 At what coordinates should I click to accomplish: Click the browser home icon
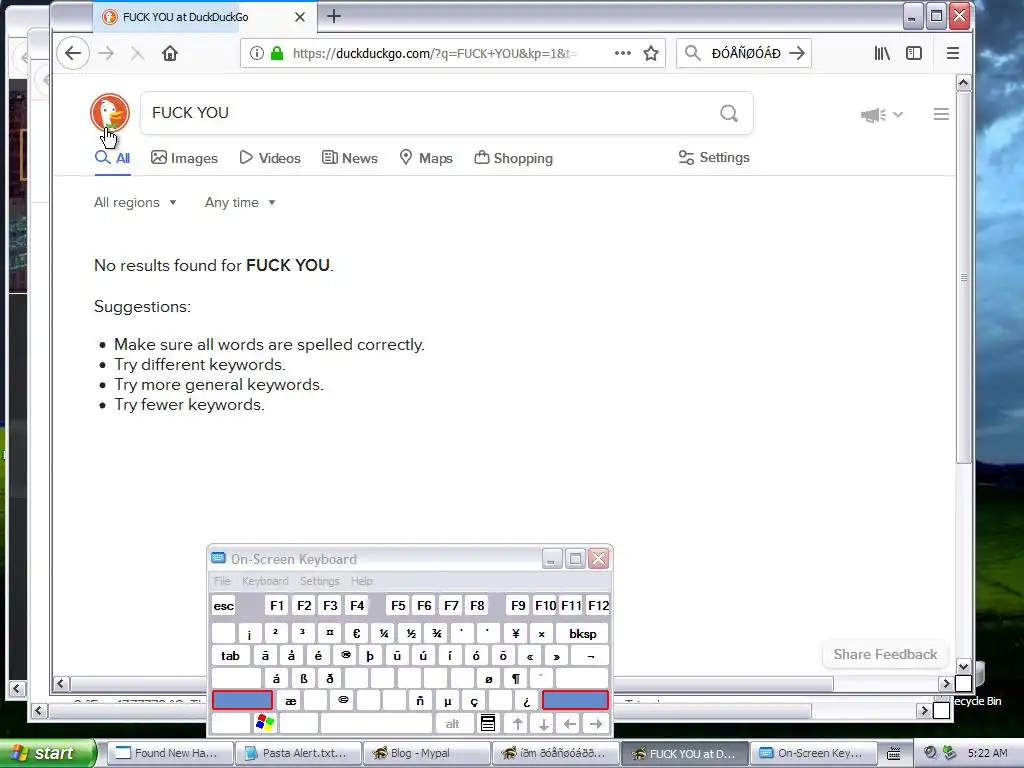[170, 54]
